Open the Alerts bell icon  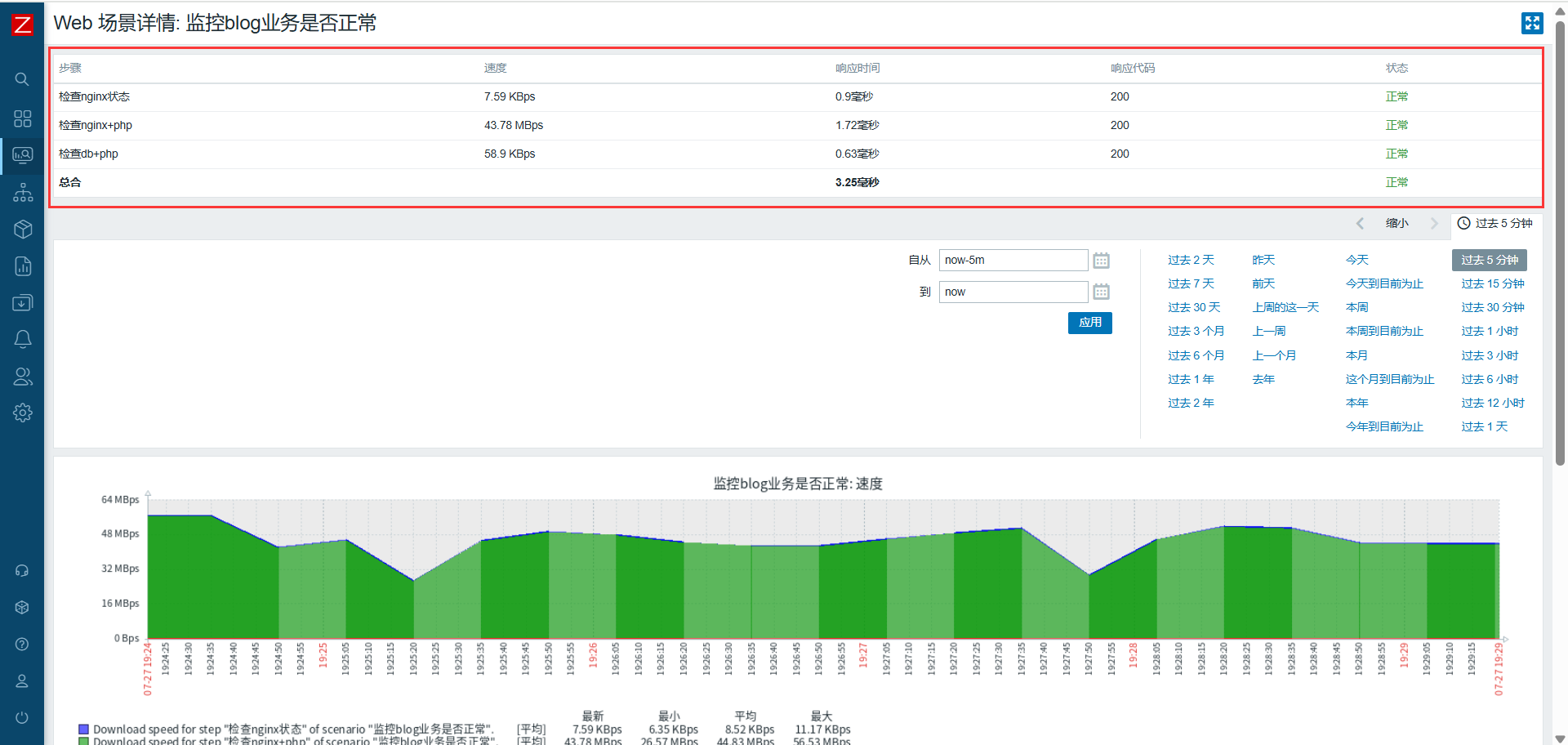click(x=22, y=339)
